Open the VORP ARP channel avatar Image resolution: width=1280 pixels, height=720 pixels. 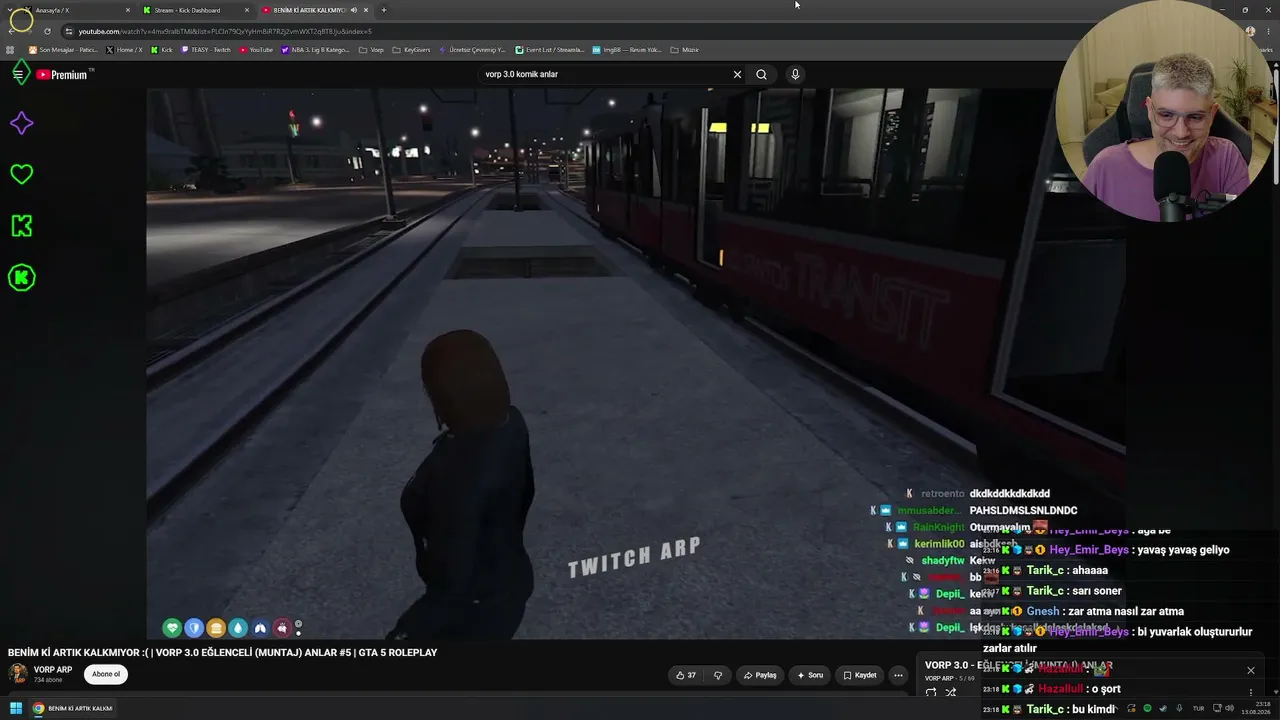click(x=17, y=674)
